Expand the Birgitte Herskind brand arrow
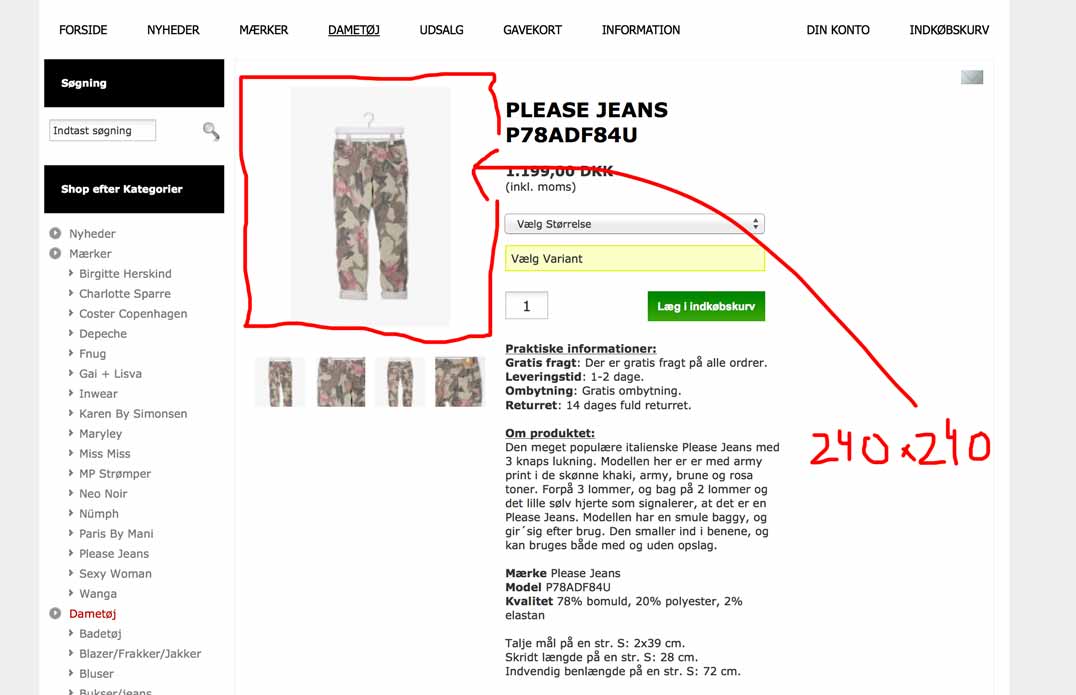The width and height of the screenshot is (1076, 695). [71, 273]
